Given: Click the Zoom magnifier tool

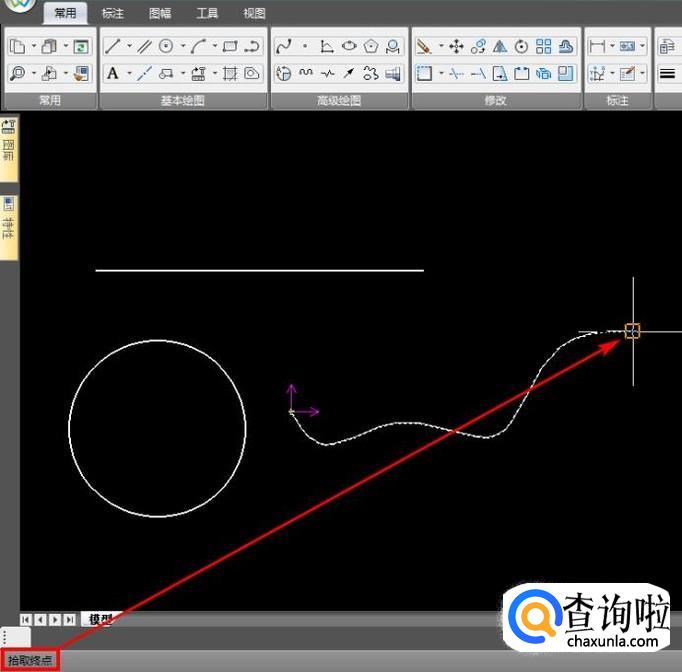Looking at the screenshot, I should pyautogui.click(x=18, y=73).
